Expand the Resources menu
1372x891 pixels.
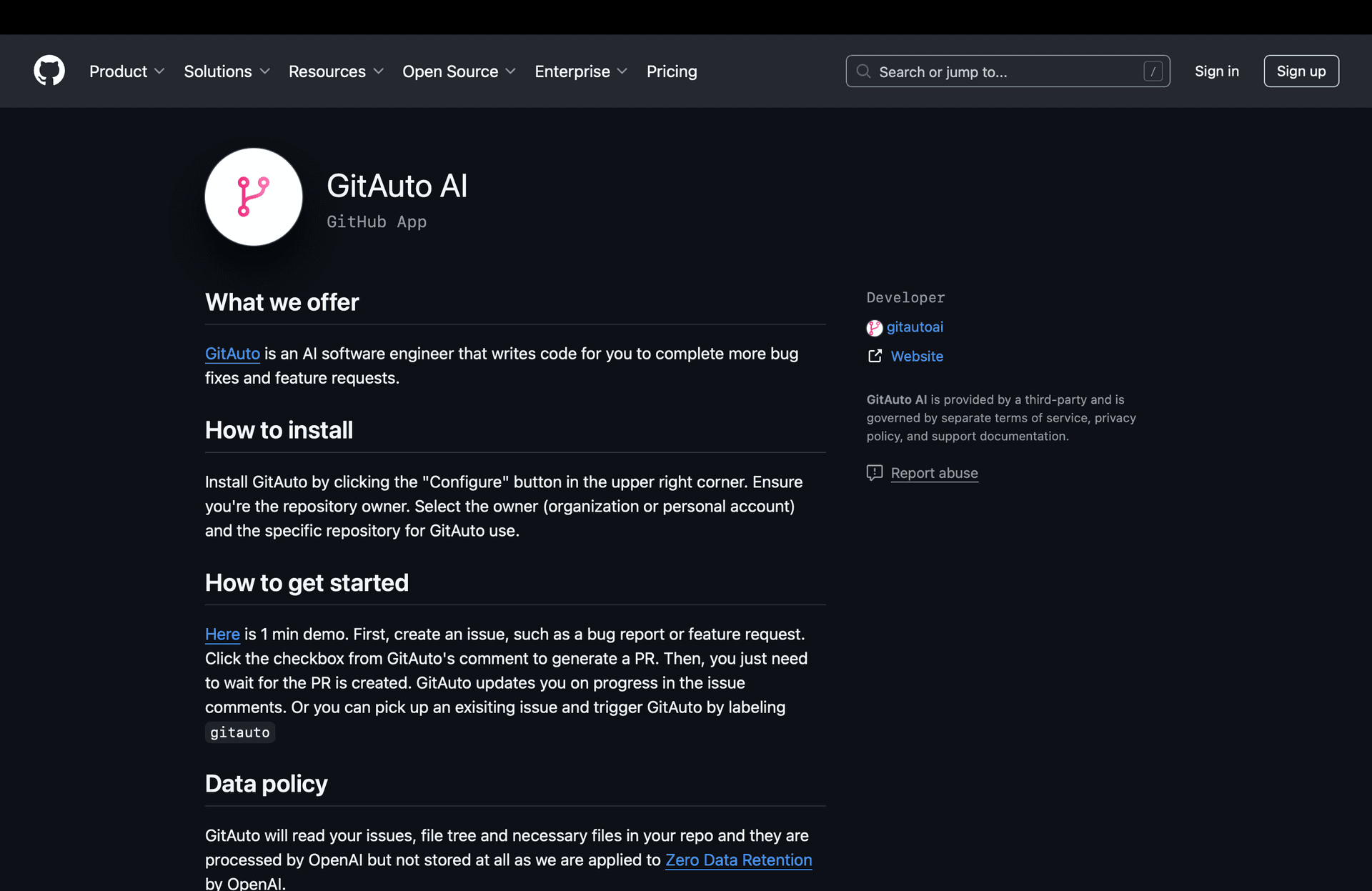coord(336,71)
